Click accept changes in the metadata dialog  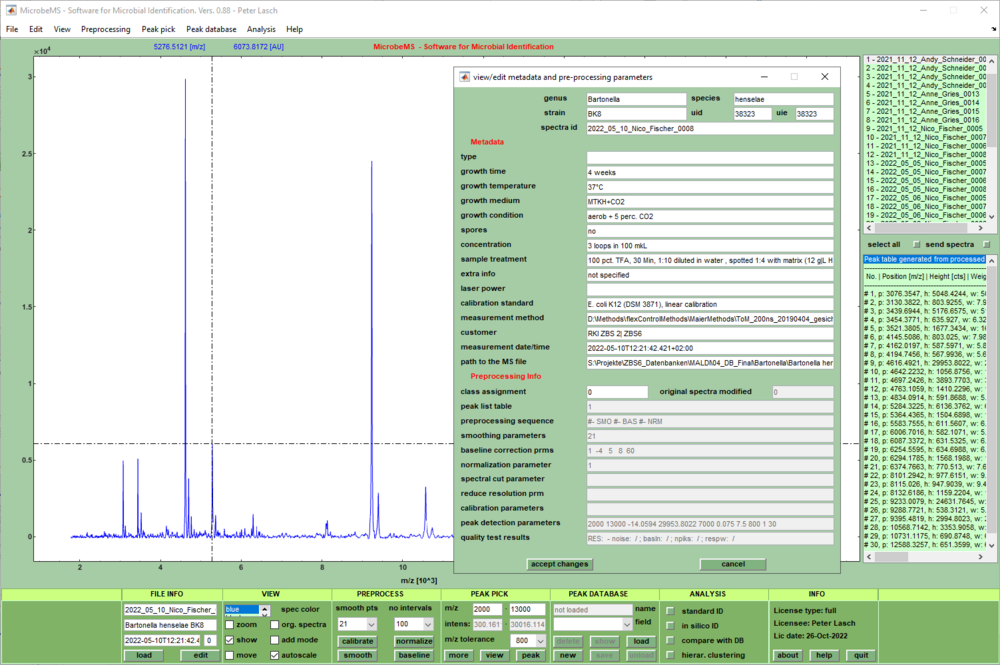(x=560, y=563)
